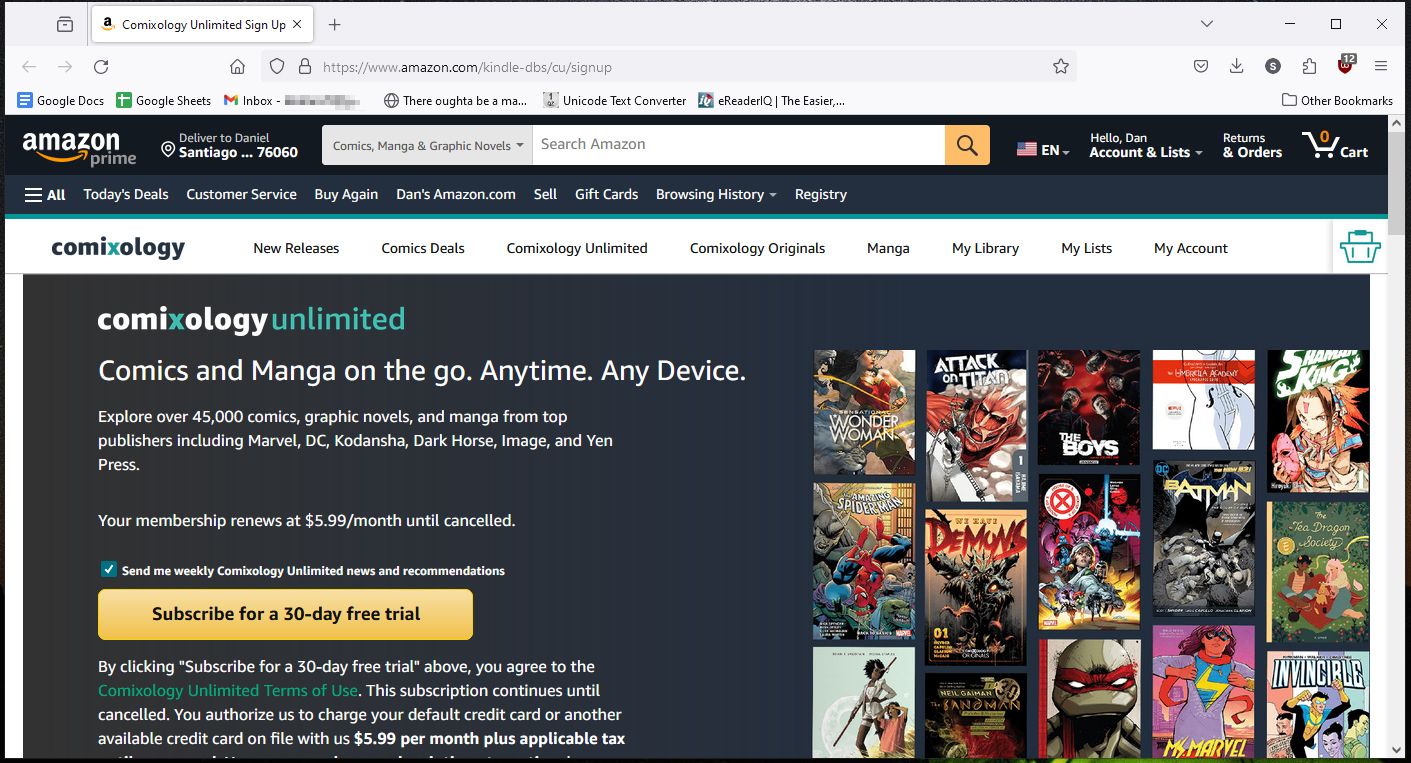Click the orange search magnifier button

967,145
